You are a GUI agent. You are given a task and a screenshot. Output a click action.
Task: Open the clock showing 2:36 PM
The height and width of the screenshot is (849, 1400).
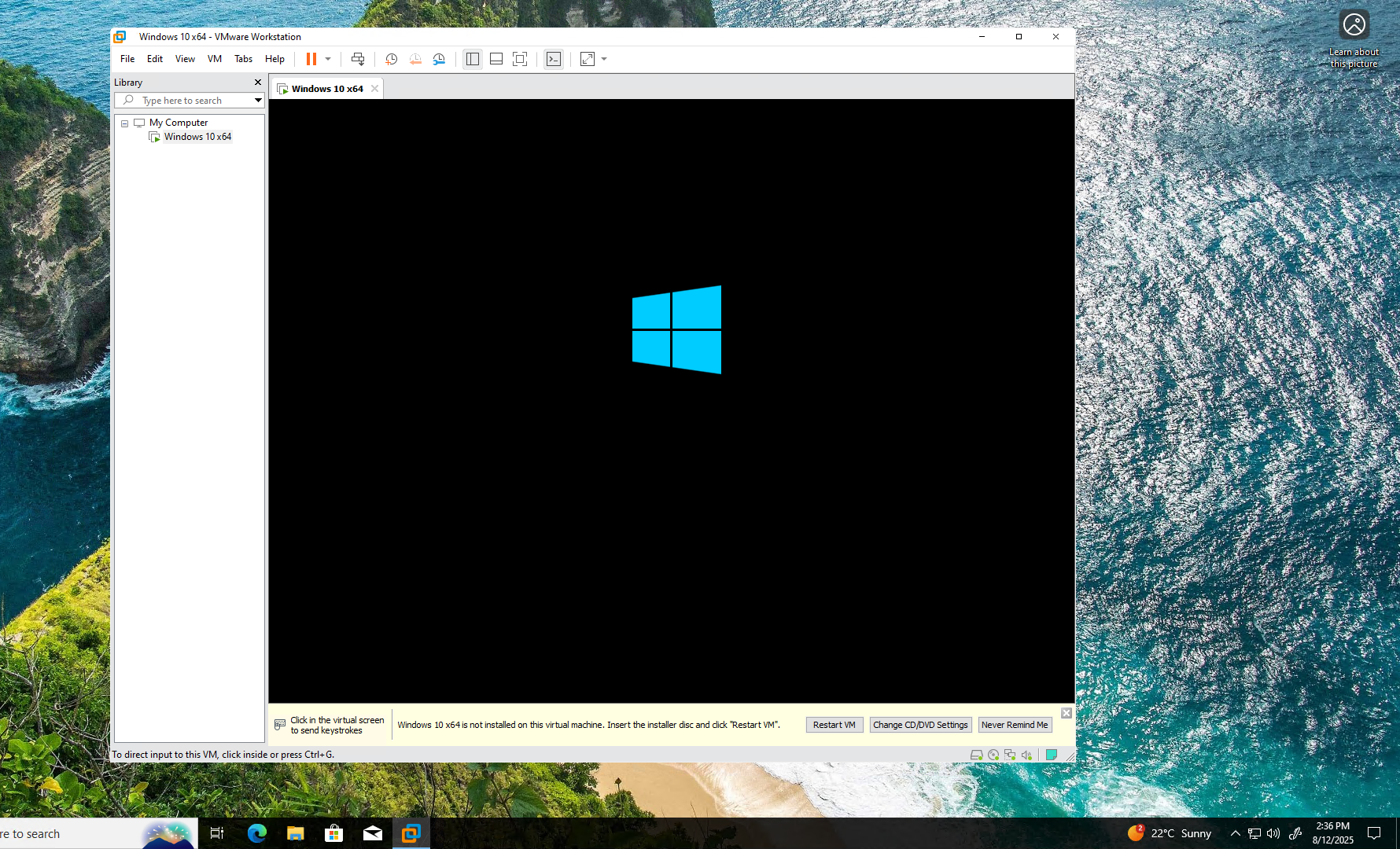[x=1333, y=833]
